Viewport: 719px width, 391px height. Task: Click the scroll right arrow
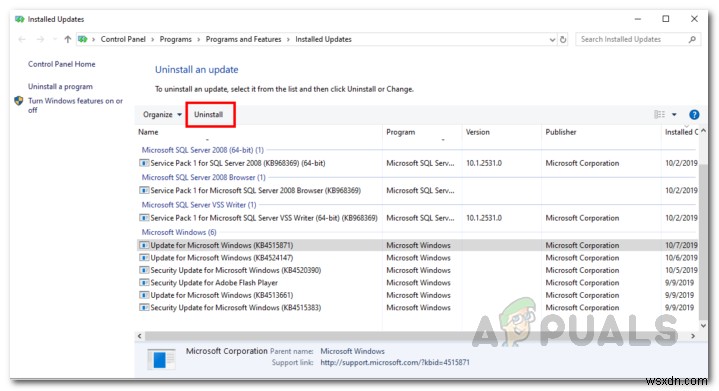pos(692,336)
